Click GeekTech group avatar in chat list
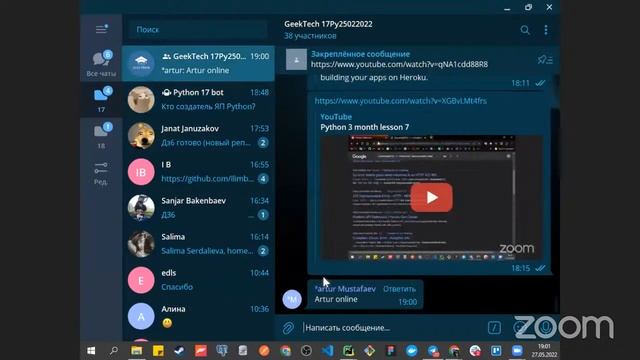Screen dimensions: 640x360 tap(141, 63)
